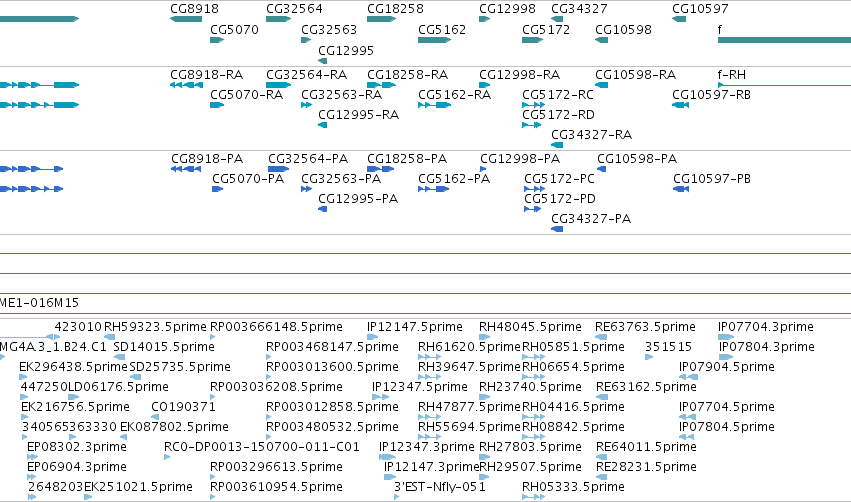Click protein CG18258-PA
Screen dimensions: 851x502
click(407, 159)
